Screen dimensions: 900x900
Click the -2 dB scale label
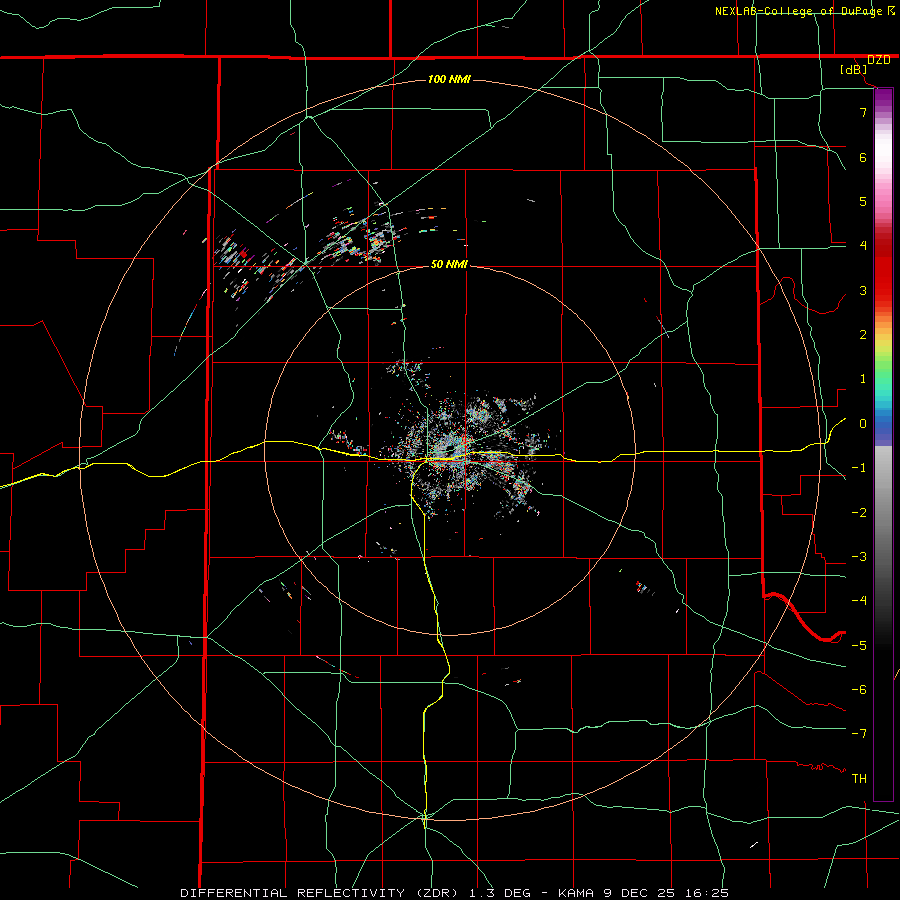(859, 513)
